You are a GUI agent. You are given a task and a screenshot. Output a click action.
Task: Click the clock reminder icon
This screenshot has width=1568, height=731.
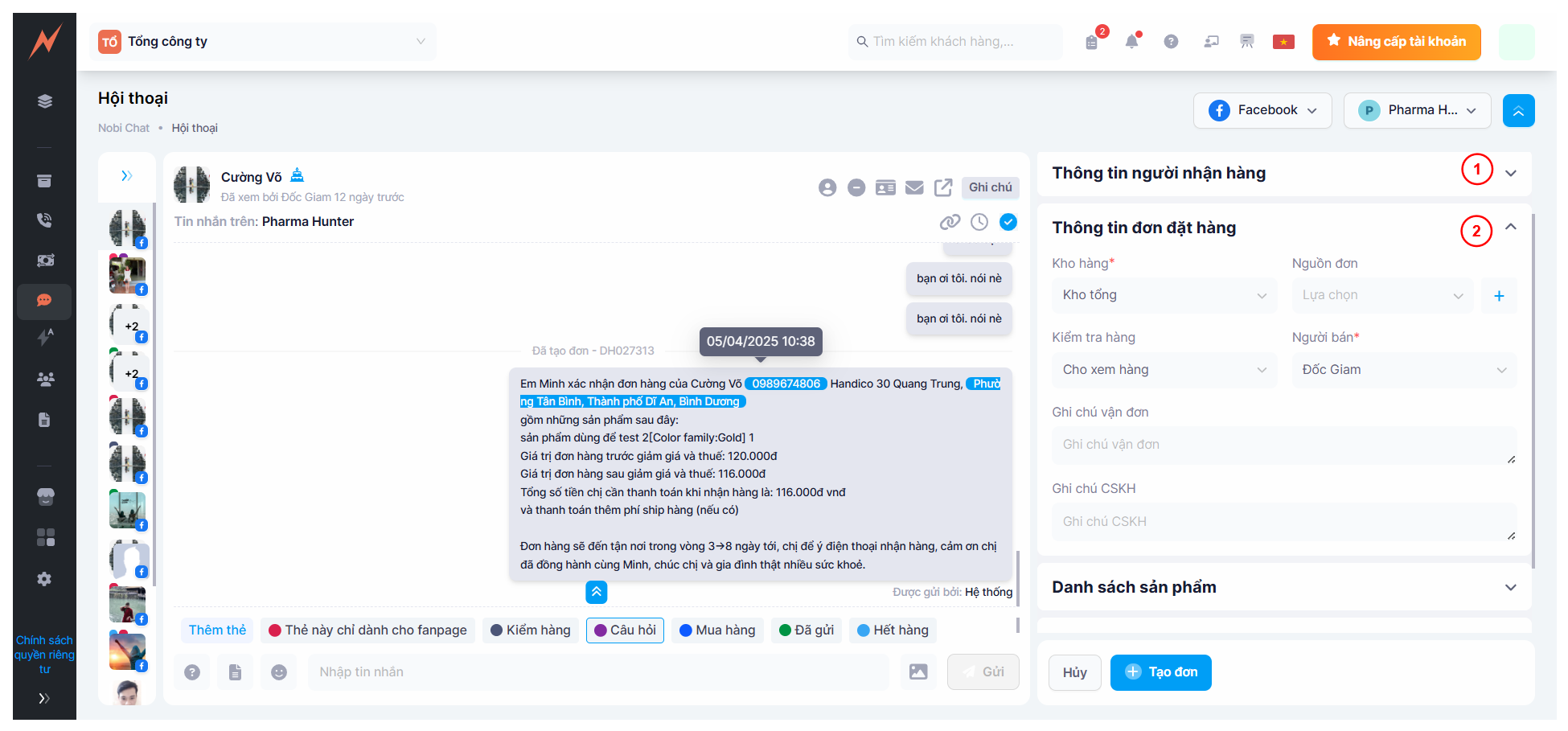(979, 222)
